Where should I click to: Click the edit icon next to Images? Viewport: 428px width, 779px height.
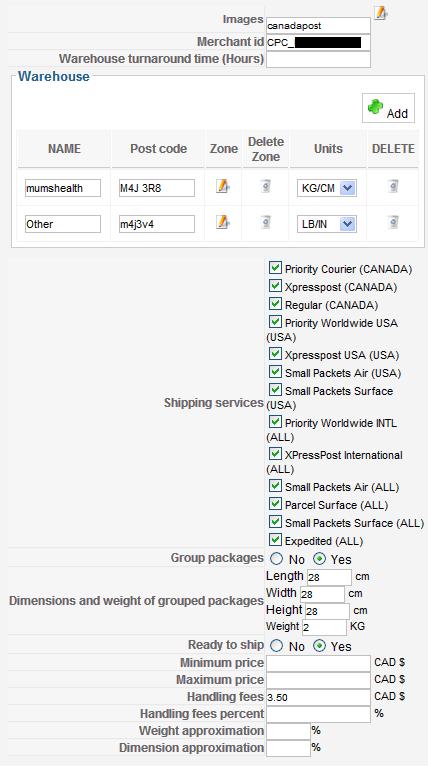click(381, 12)
